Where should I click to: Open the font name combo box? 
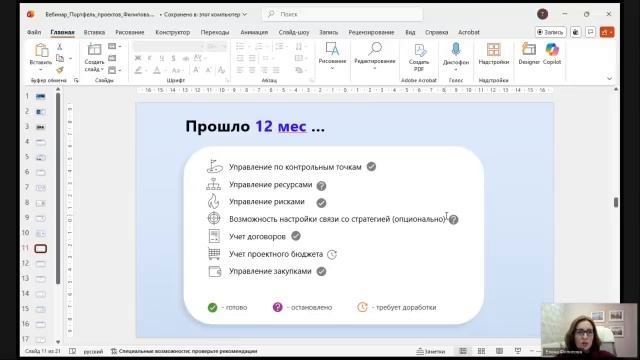click(168, 47)
